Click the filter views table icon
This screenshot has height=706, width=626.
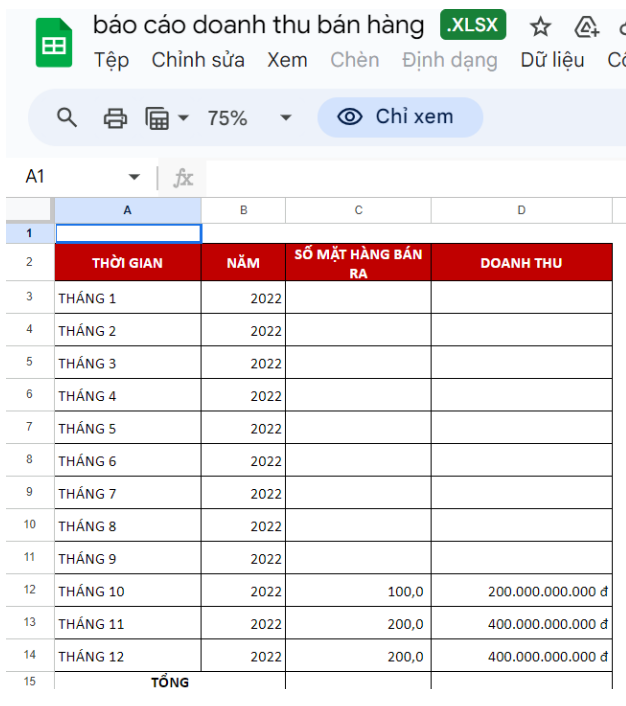[157, 118]
